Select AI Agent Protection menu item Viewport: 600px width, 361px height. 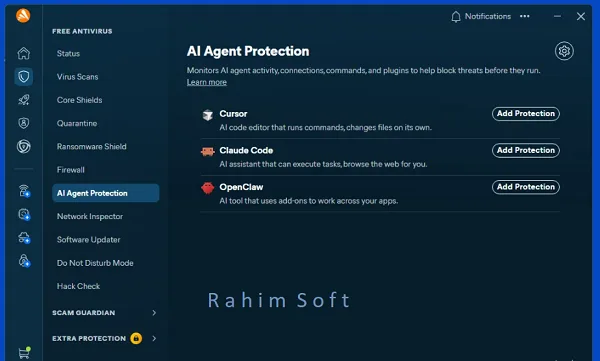point(106,193)
